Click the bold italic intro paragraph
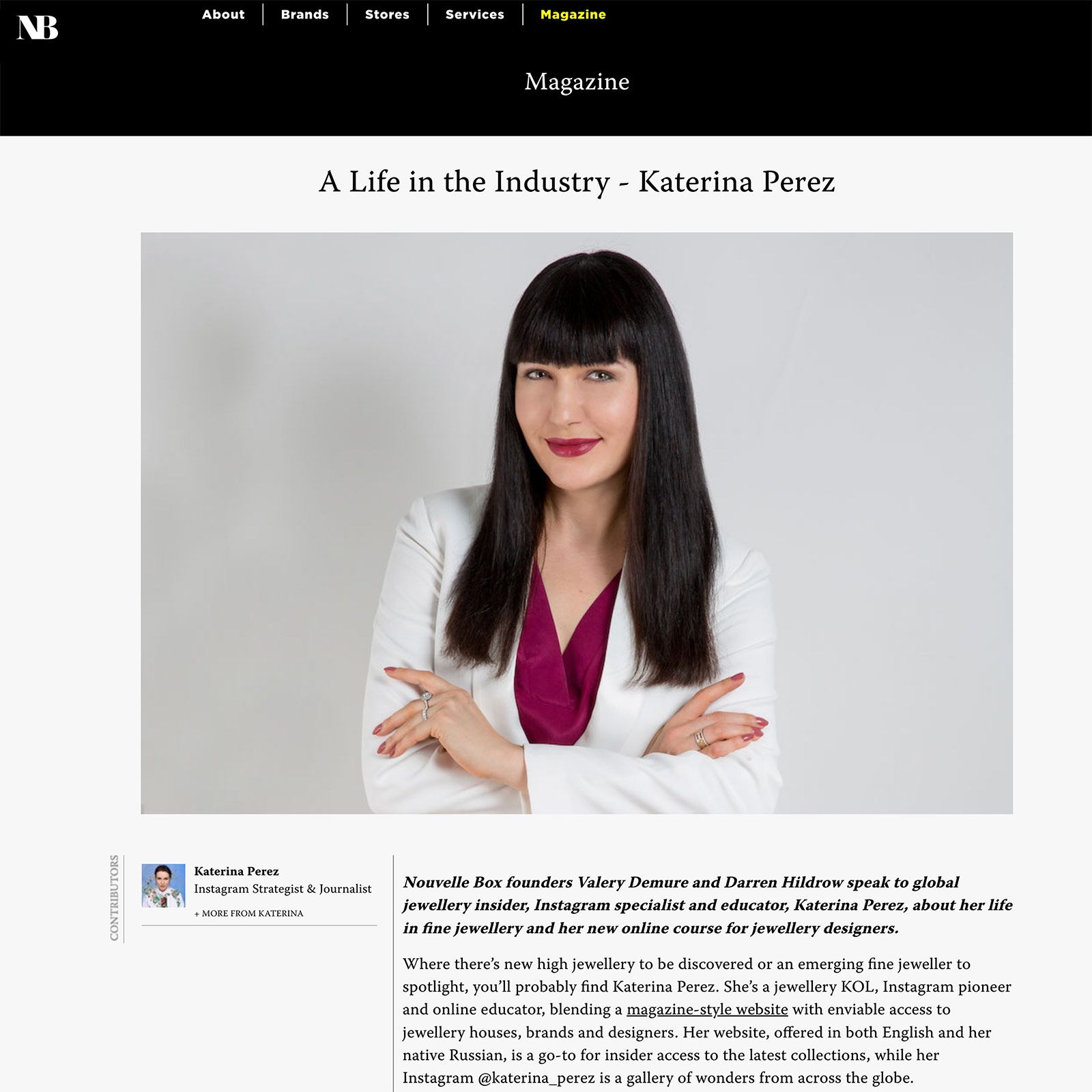The image size is (1092, 1092). point(708,905)
